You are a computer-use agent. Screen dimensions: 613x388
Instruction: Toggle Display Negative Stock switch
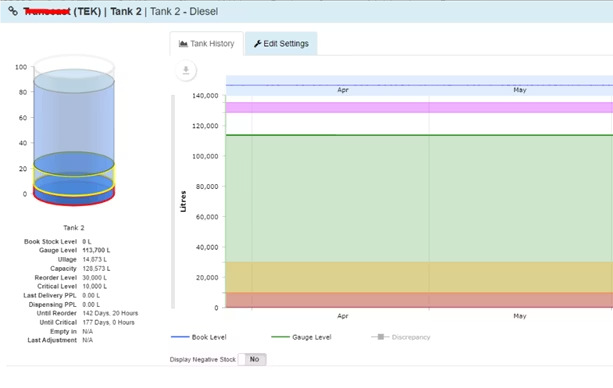pyautogui.click(x=252, y=359)
